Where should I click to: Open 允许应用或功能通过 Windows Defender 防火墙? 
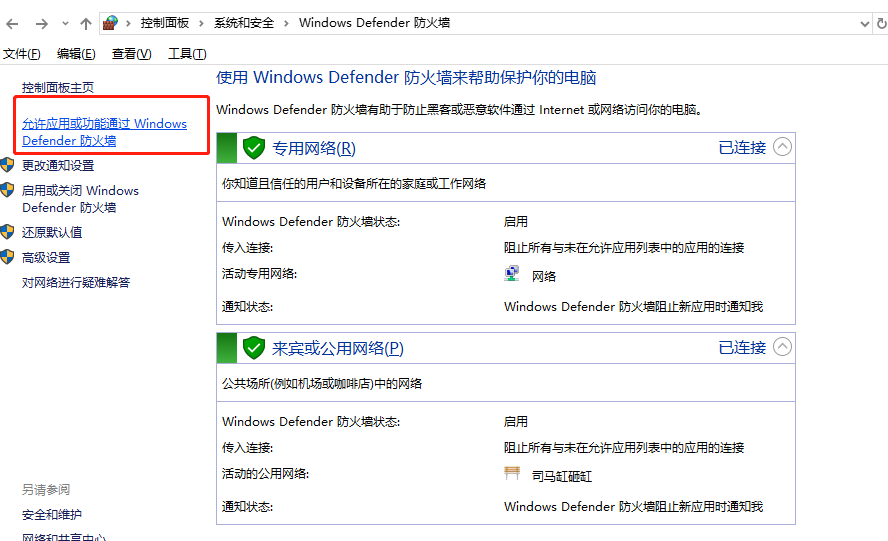[x=104, y=132]
